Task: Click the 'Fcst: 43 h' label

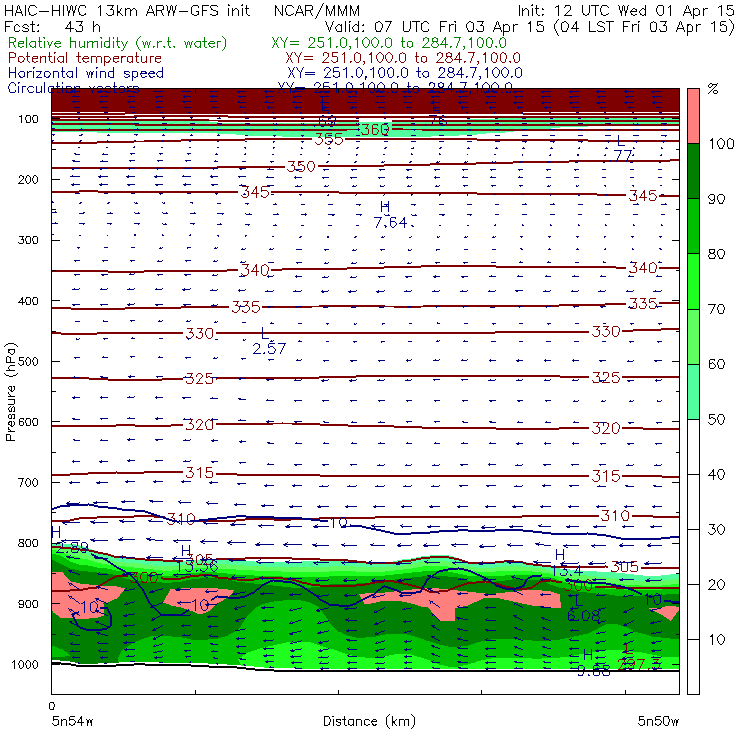Action: point(52,26)
